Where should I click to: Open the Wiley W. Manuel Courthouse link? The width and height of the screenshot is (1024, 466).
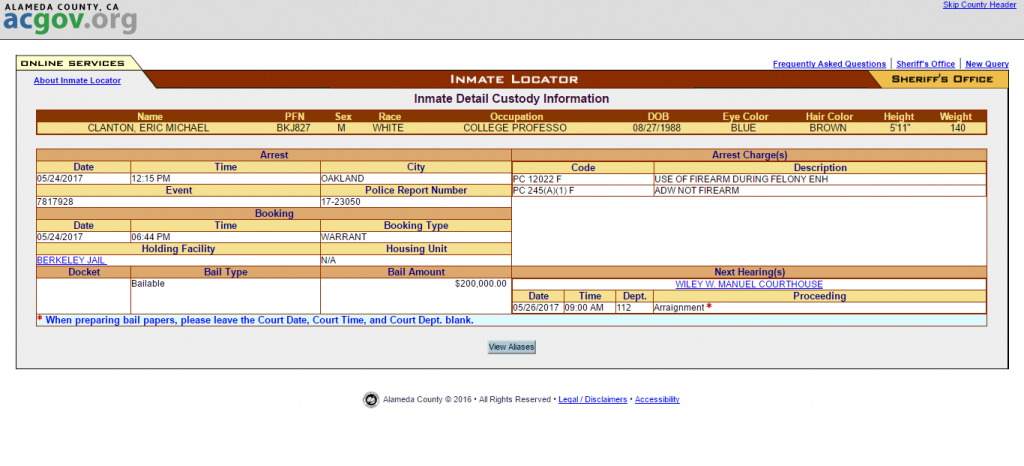(749, 284)
